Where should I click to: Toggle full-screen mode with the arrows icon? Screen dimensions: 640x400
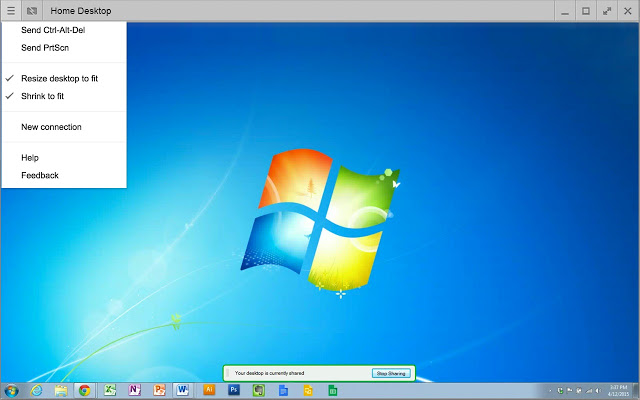click(x=607, y=11)
